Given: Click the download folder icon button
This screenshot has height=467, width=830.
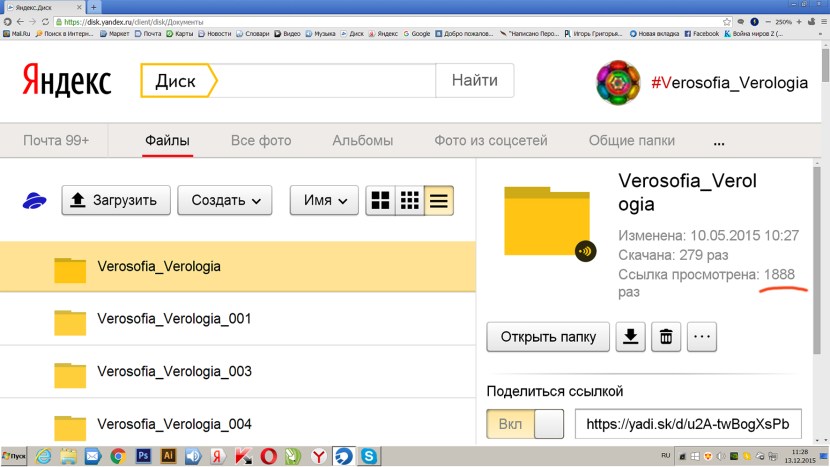Looking at the screenshot, I should pos(630,337).
